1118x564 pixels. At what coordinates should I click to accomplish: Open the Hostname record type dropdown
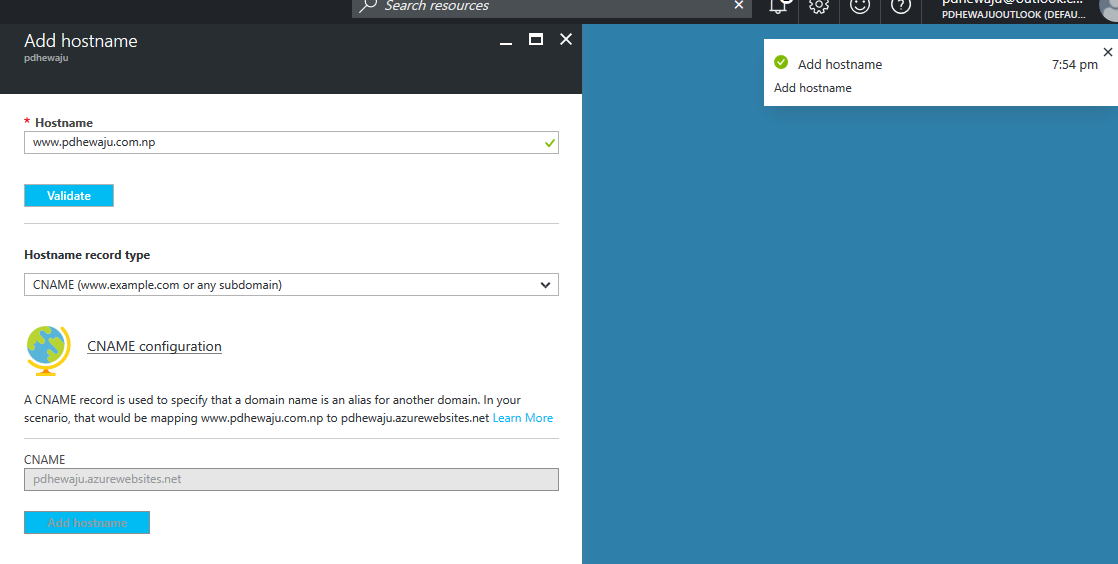291,285
